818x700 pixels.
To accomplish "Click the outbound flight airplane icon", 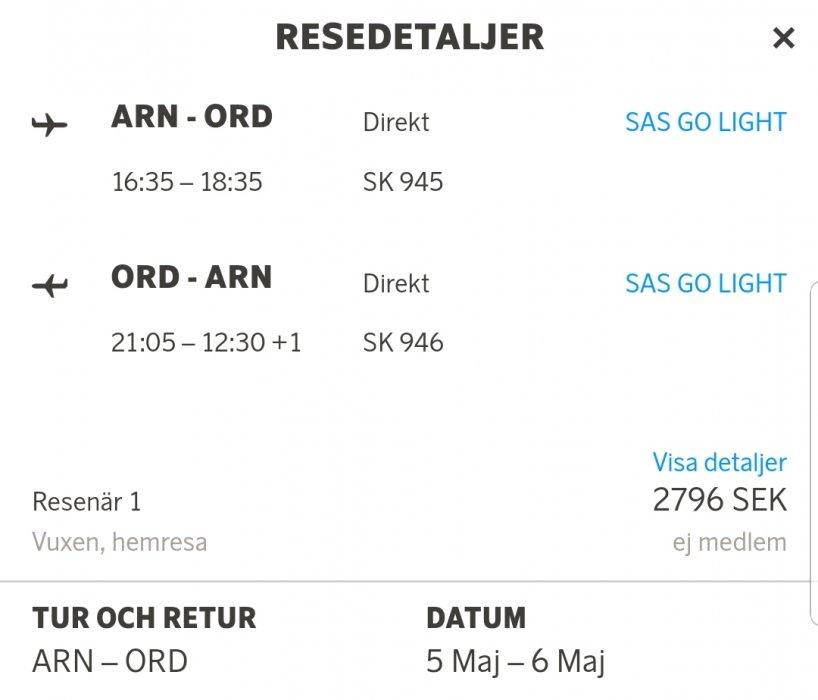I will pos(49,126).
